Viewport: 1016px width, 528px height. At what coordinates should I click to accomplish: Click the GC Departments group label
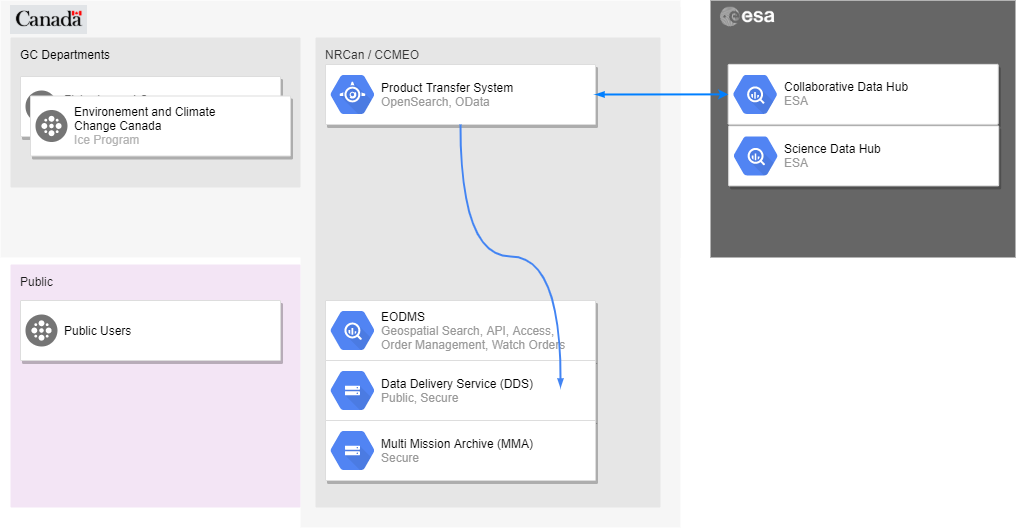65,54
